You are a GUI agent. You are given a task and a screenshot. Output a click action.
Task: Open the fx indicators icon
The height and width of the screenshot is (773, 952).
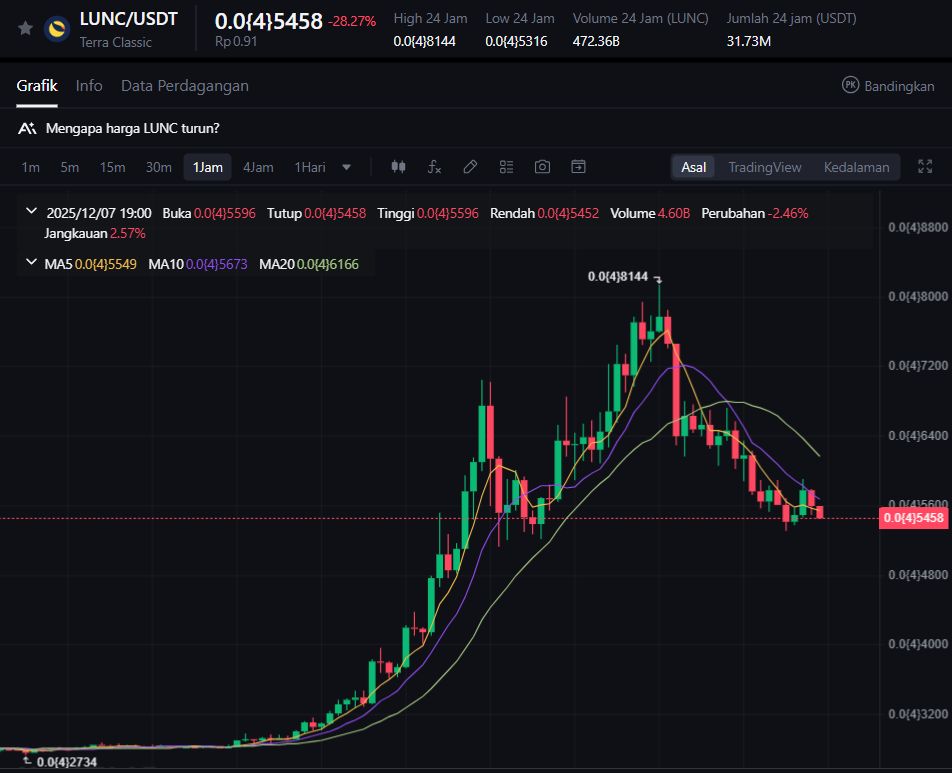coord(434,167)
